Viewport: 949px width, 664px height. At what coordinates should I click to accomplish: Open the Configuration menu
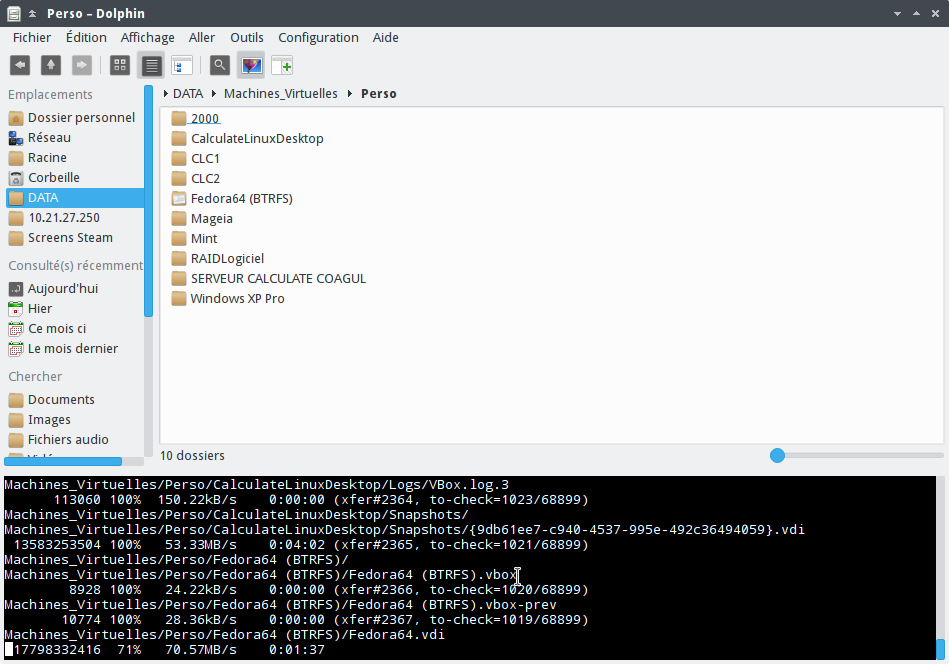[318, 38]
